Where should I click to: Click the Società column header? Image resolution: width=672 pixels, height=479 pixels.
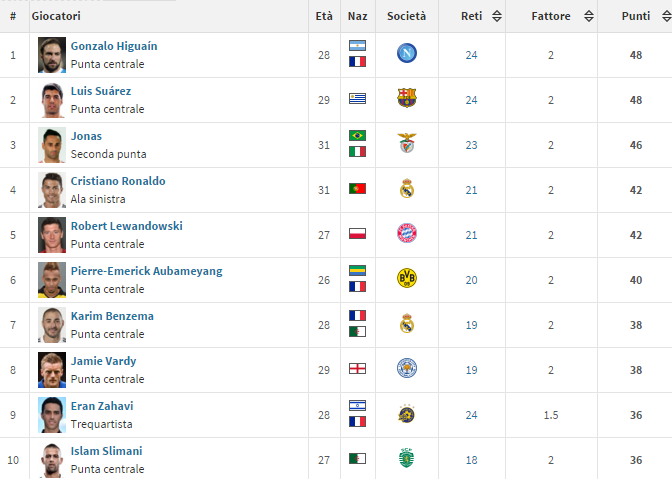click(406, 16)
